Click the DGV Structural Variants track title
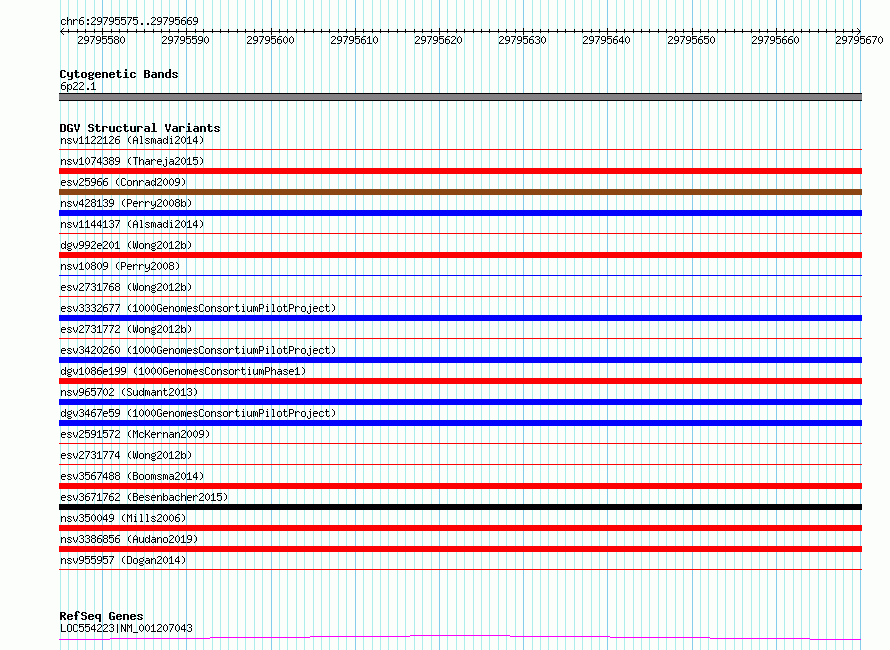The width and height of the screenshot is (890, 650). pos(140,128)
